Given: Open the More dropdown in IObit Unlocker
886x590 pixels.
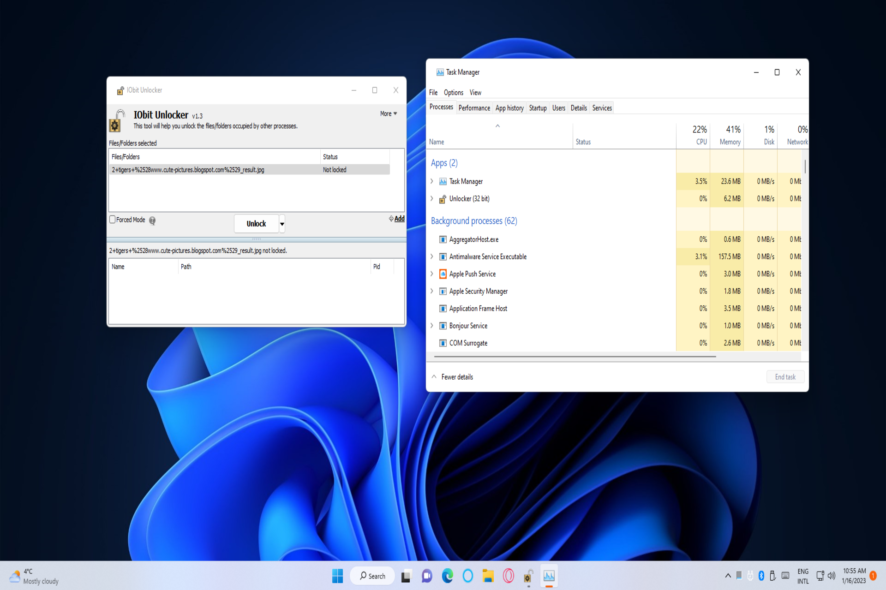Looking at the screenshot, I should pos(388,114).
